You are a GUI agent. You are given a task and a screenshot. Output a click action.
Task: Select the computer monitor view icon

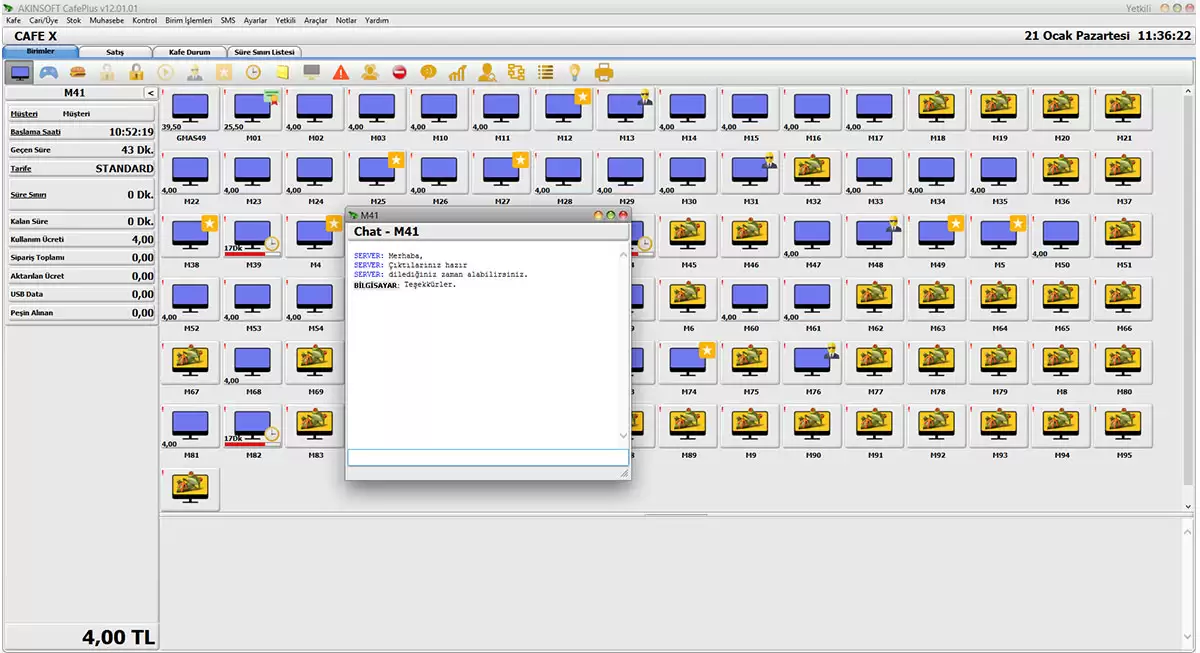click(19, 72)
